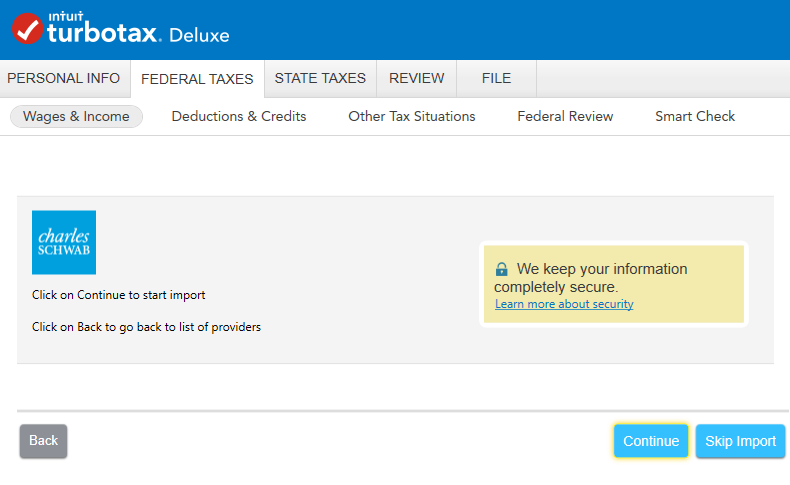790x485 pixels.
Task: Go to the REVIEW tab
Action: pos(417,79)
